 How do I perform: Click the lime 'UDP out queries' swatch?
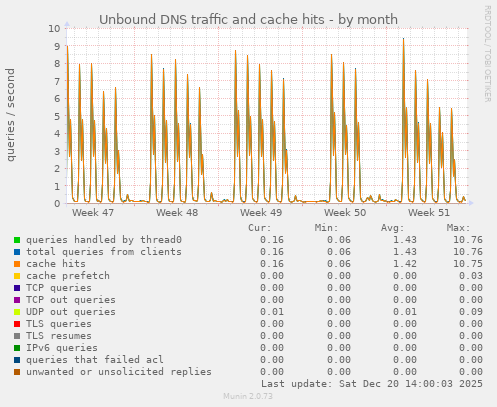click(17, 312)
